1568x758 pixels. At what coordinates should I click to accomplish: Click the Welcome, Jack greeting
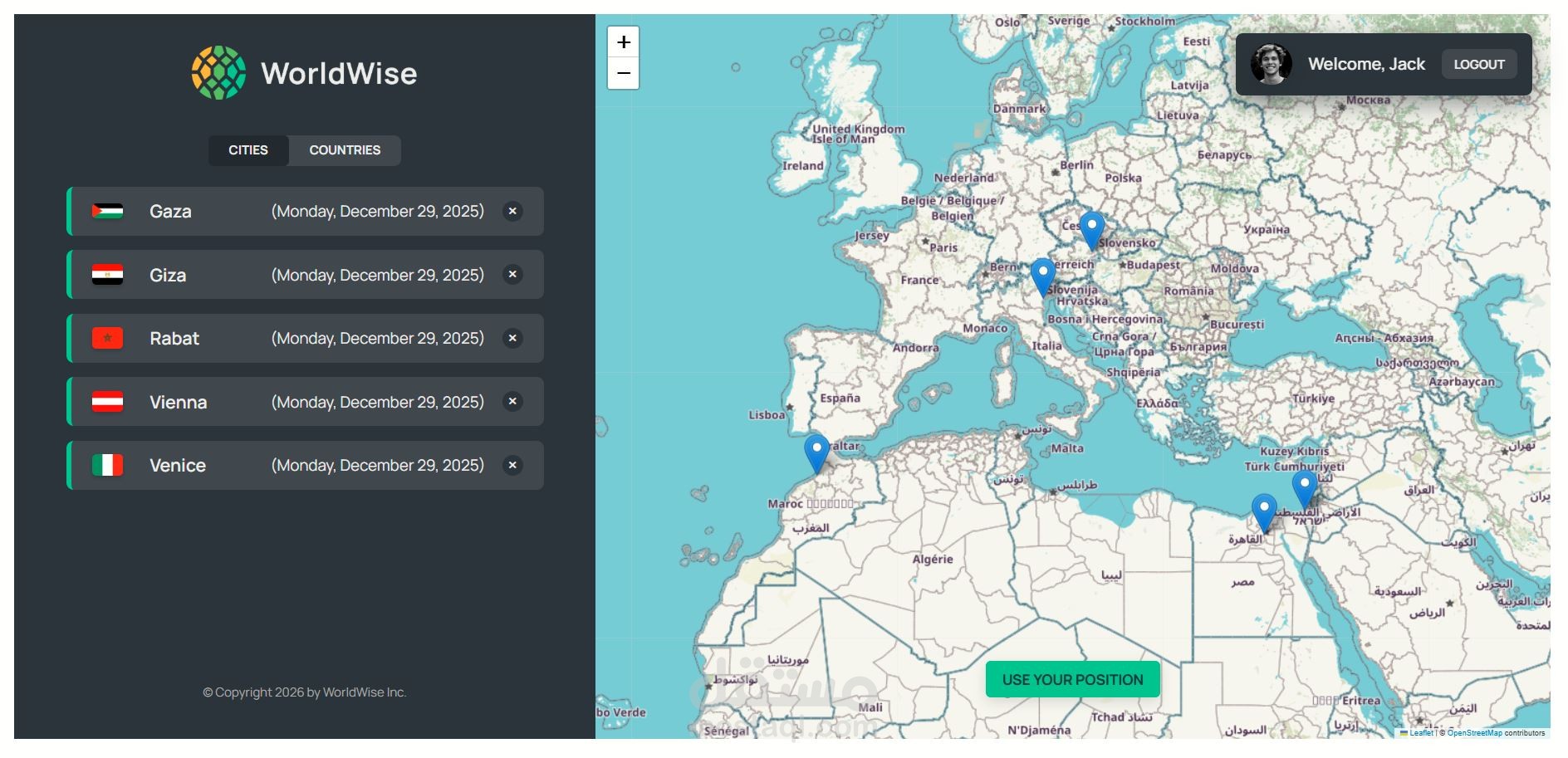(1366, 64)
